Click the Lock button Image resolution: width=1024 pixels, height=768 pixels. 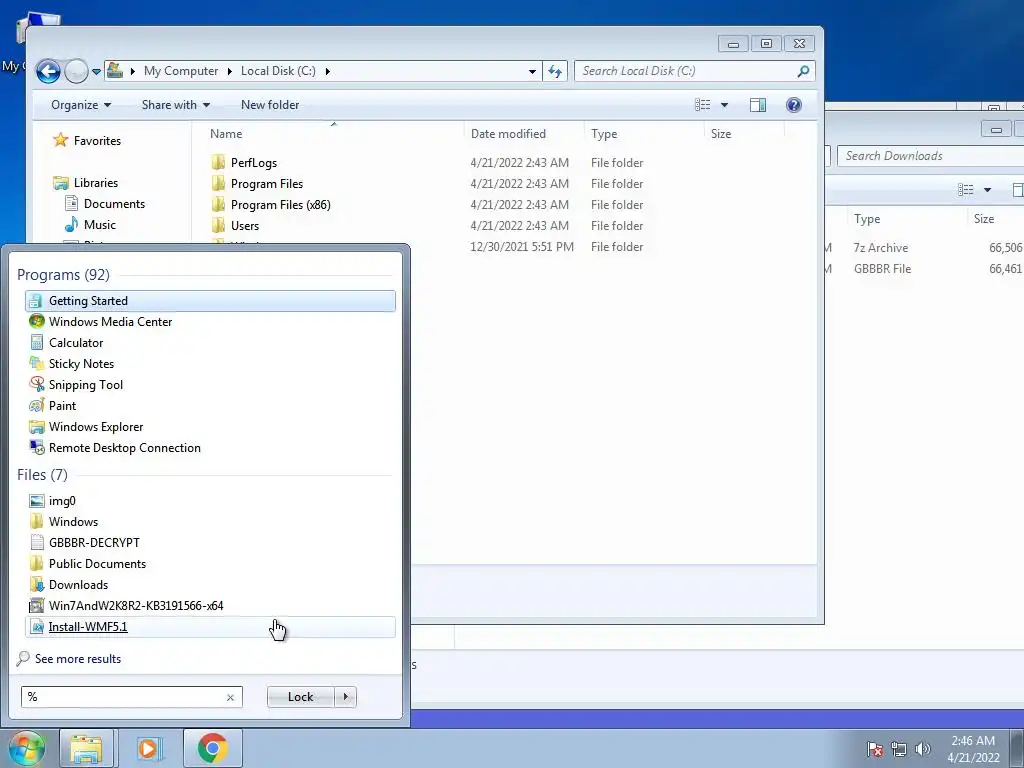click(300, 697)
